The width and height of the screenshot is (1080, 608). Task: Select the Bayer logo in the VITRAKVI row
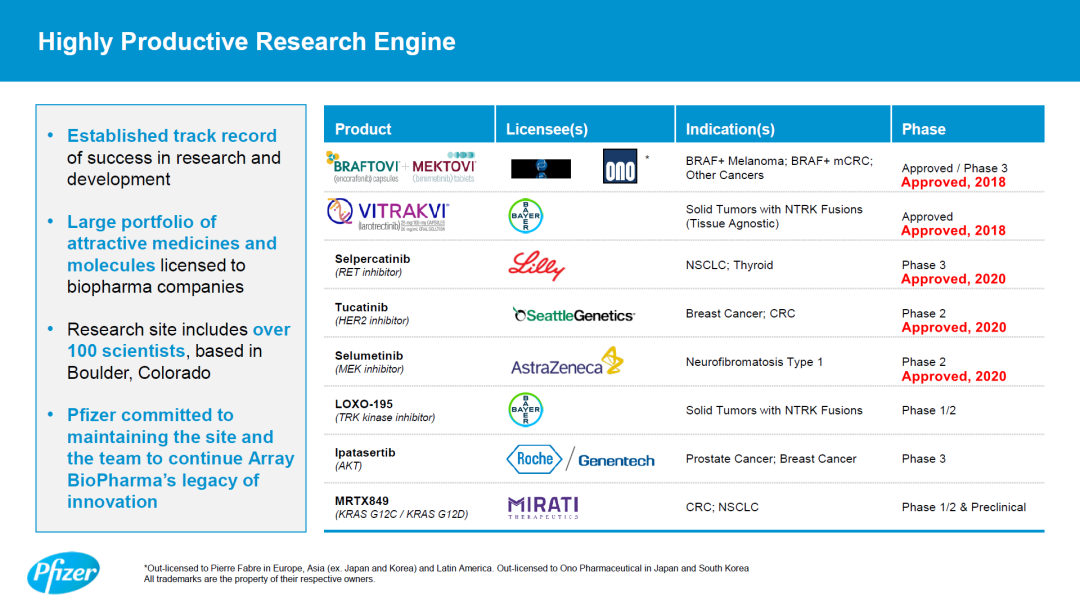pyautogui.click(x=526, y=216)
